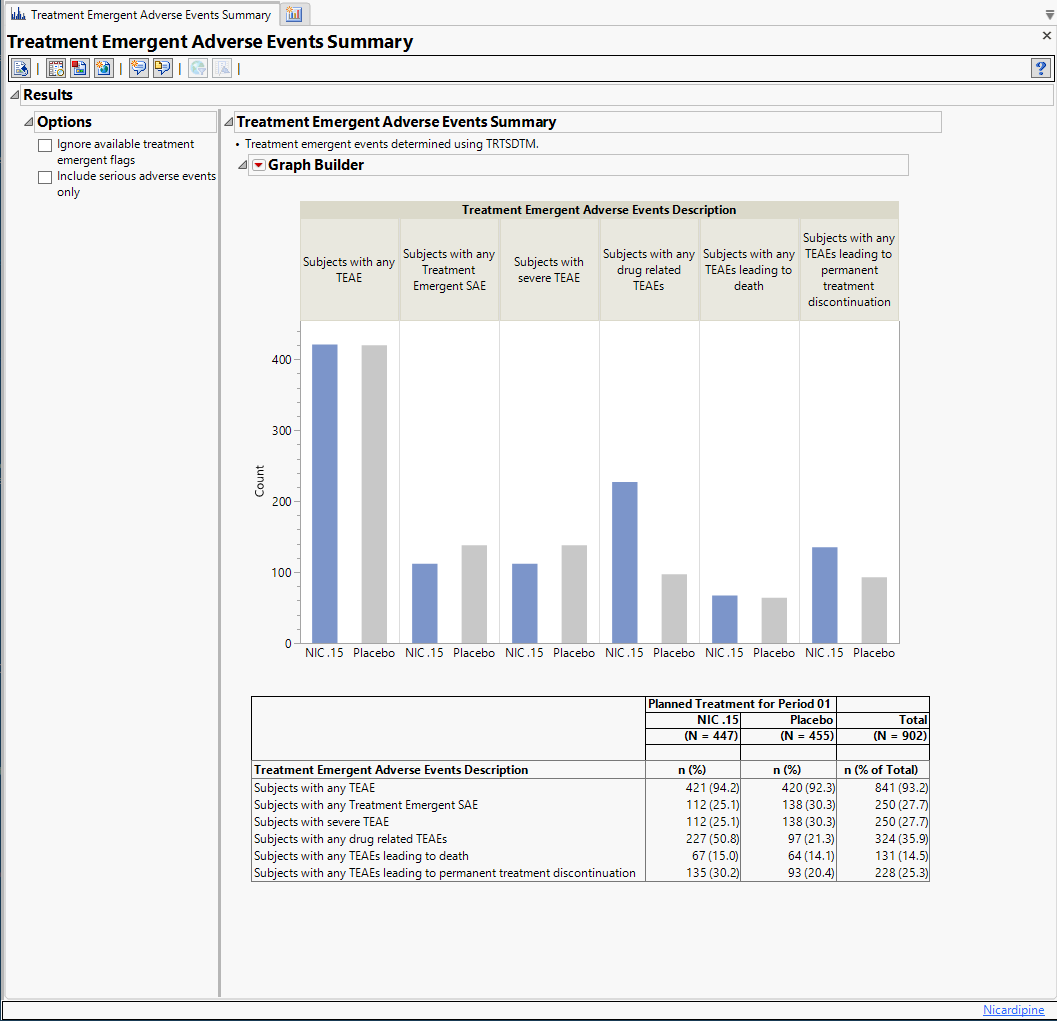Image resolution: width=1057 pixels, height=1021 pixels.
Task: Collapse the Graph Builder outline with gray triangle
Action: pos(242,166)
